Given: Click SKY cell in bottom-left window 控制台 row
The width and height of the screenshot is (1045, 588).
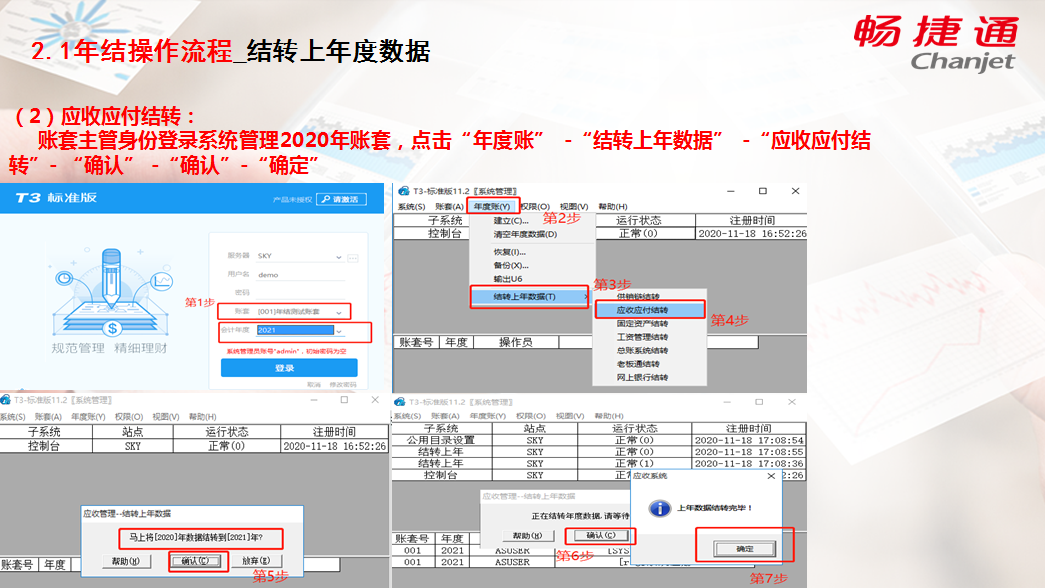Looking at the screenshot, I should (x=133, y=446).
